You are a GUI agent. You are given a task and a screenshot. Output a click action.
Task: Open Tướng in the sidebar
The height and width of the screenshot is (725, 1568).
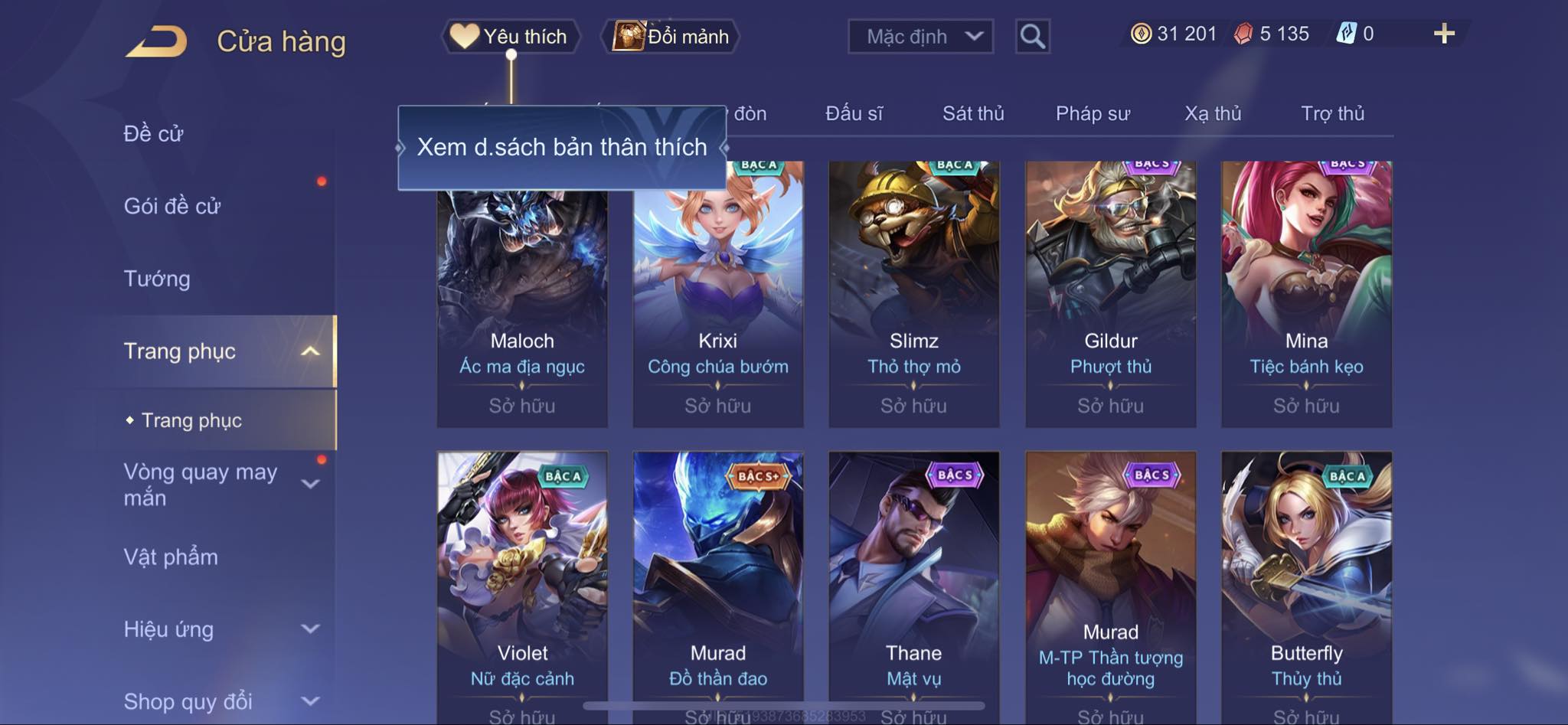(157, 279)
